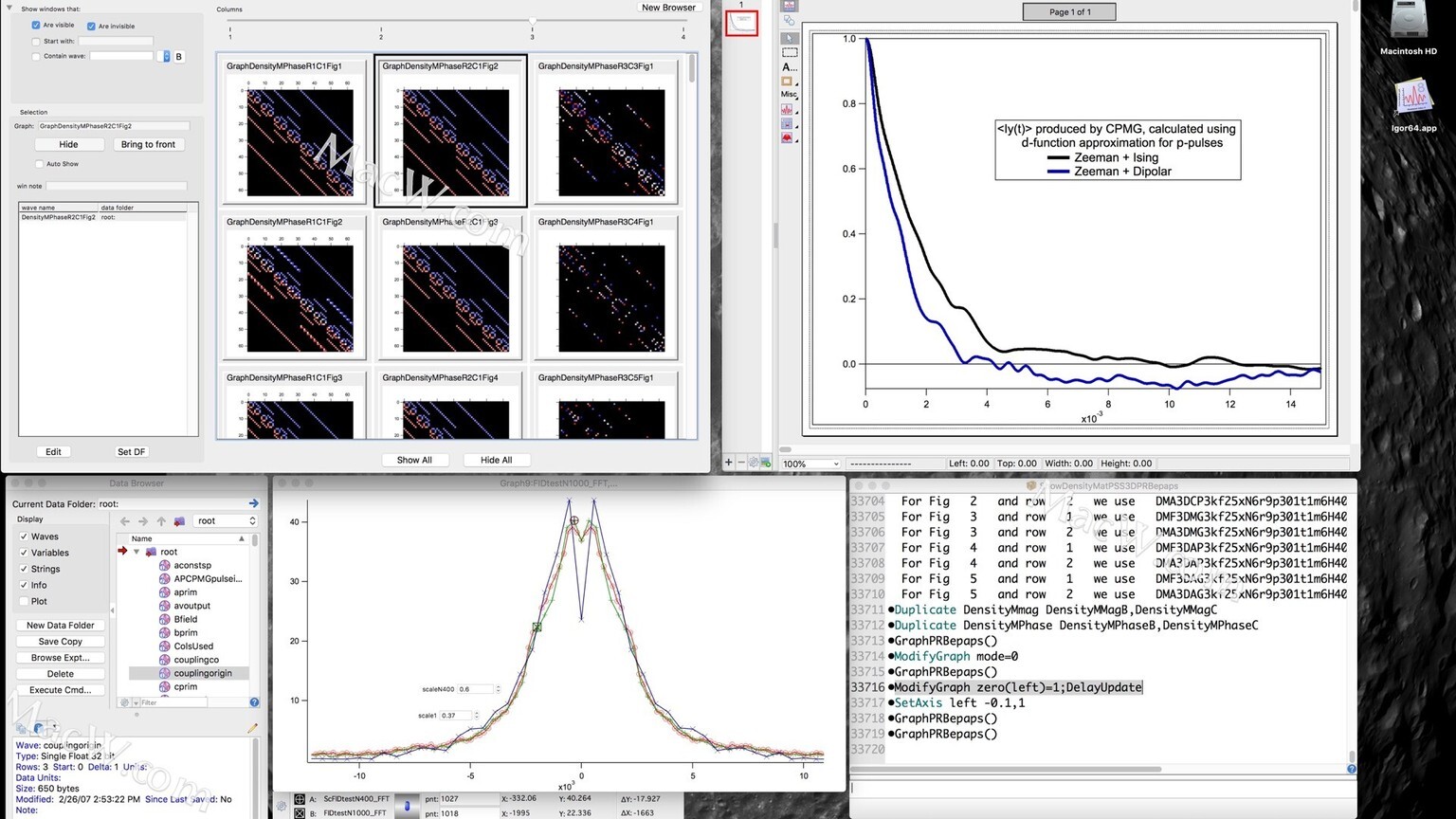The height and width of the screenshot is (819, 1456).
Task: Open the root folder popup in Data Browser
Action: [226, 521]
